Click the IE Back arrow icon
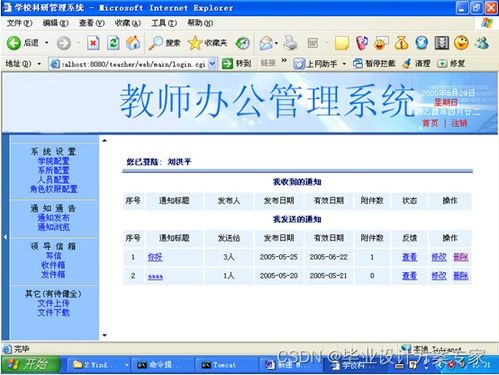 [14, 43]
